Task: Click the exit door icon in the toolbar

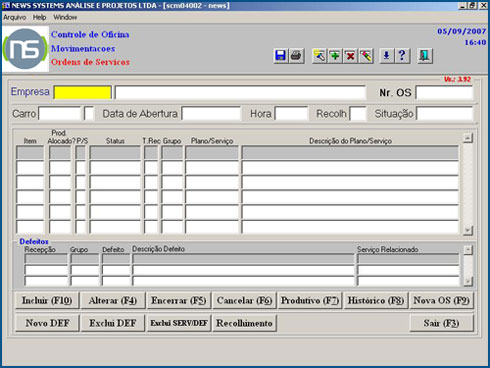Action: coord(425,56)
